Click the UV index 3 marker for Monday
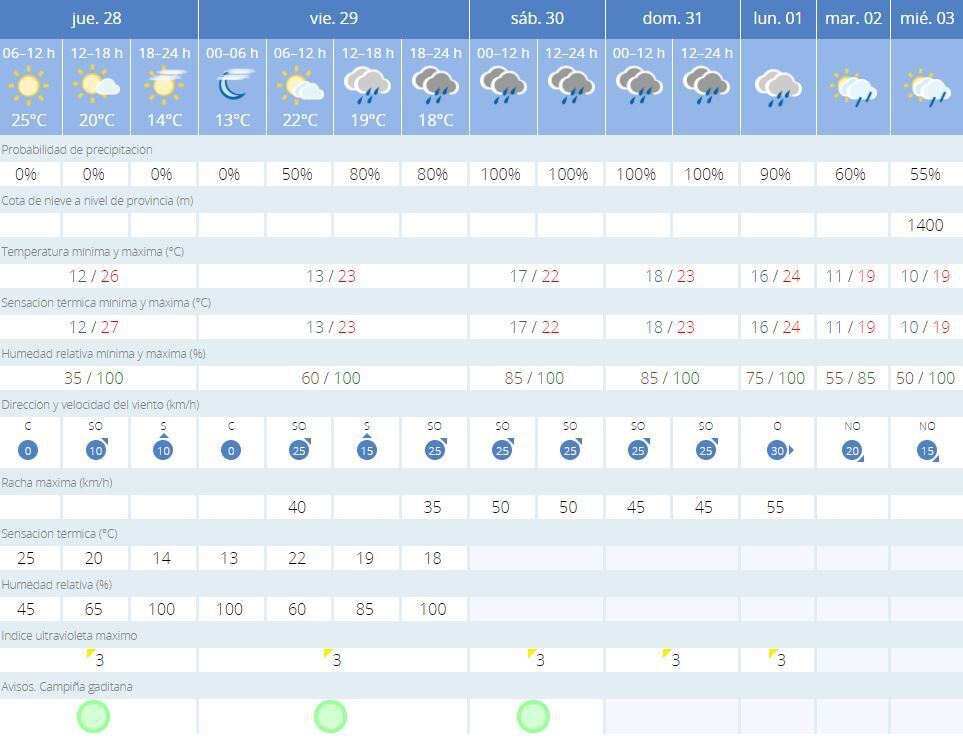The height and width of the screenshot is (742, 963). [x=777, y=659]
